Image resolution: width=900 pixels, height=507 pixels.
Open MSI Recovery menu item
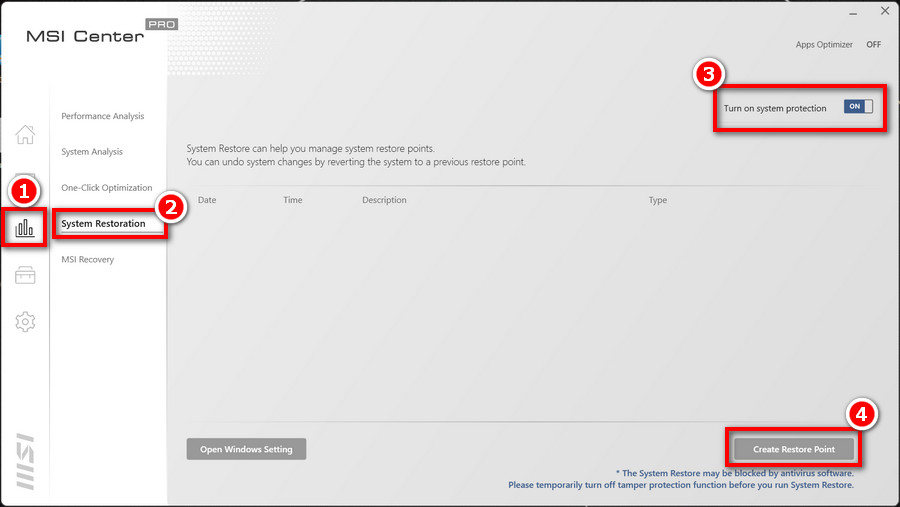click(88, 260)
